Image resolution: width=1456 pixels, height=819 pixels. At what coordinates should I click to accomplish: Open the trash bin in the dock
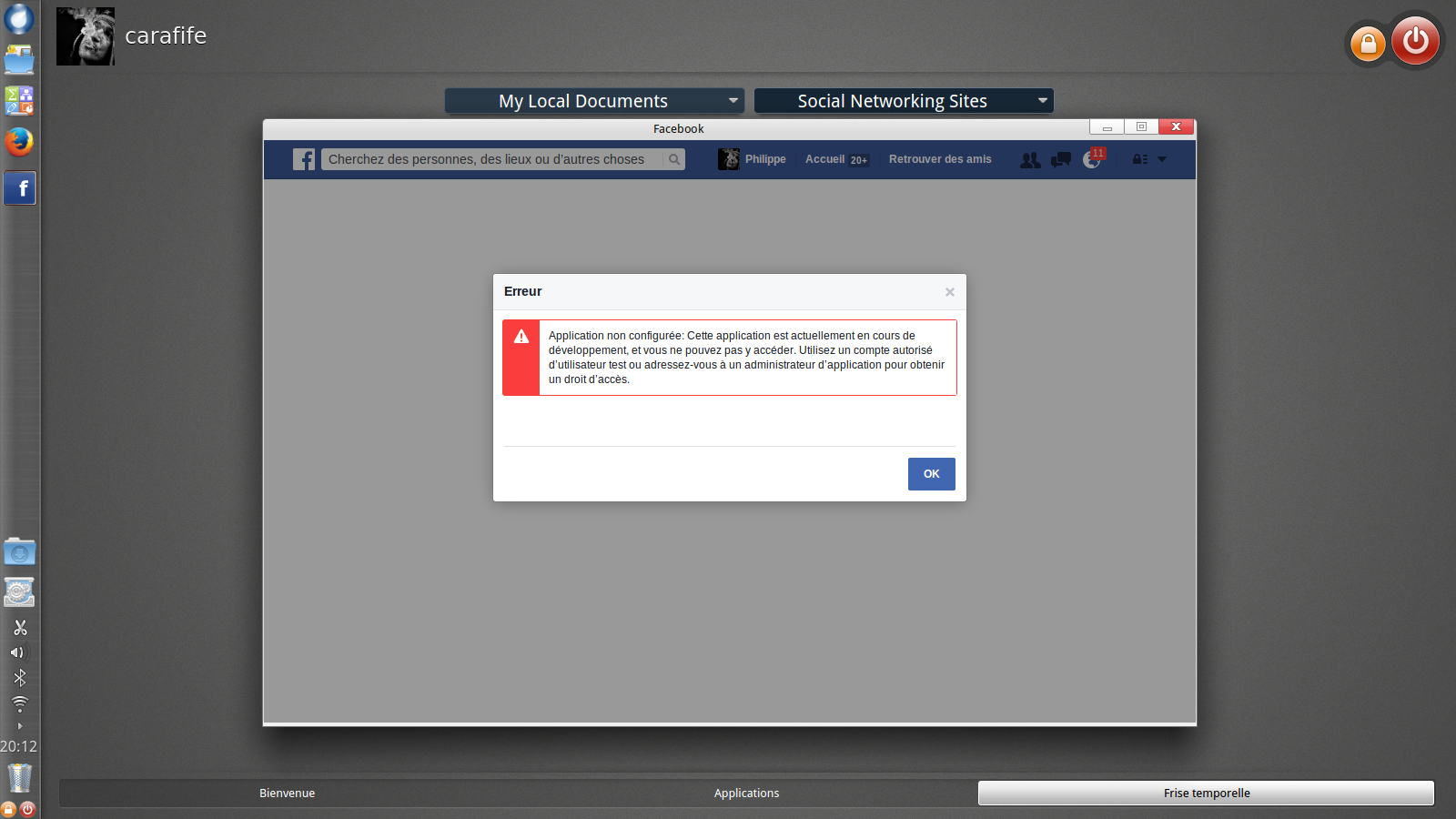coord(19,778)
